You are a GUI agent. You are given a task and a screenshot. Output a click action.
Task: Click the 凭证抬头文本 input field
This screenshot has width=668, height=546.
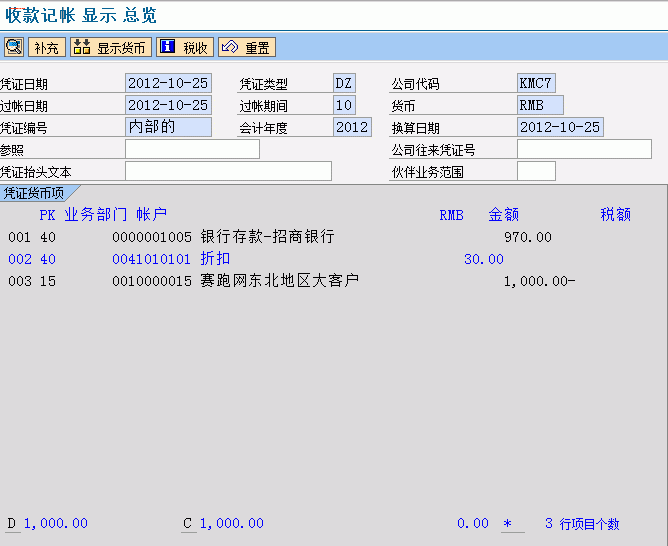pos(228,171)
